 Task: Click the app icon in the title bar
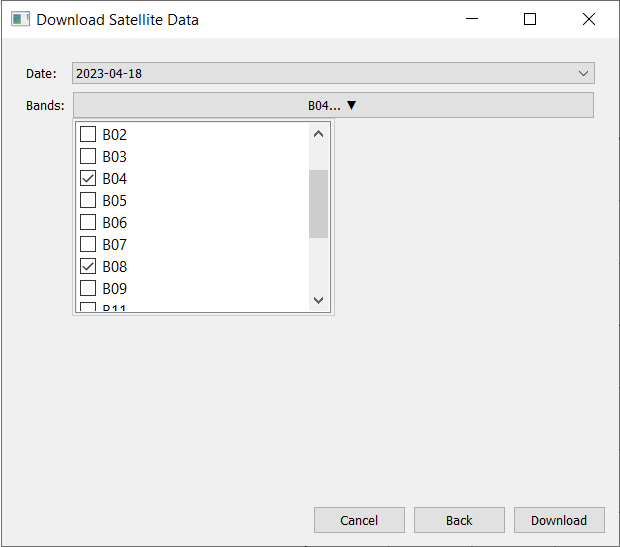click(x=20, y=19)
